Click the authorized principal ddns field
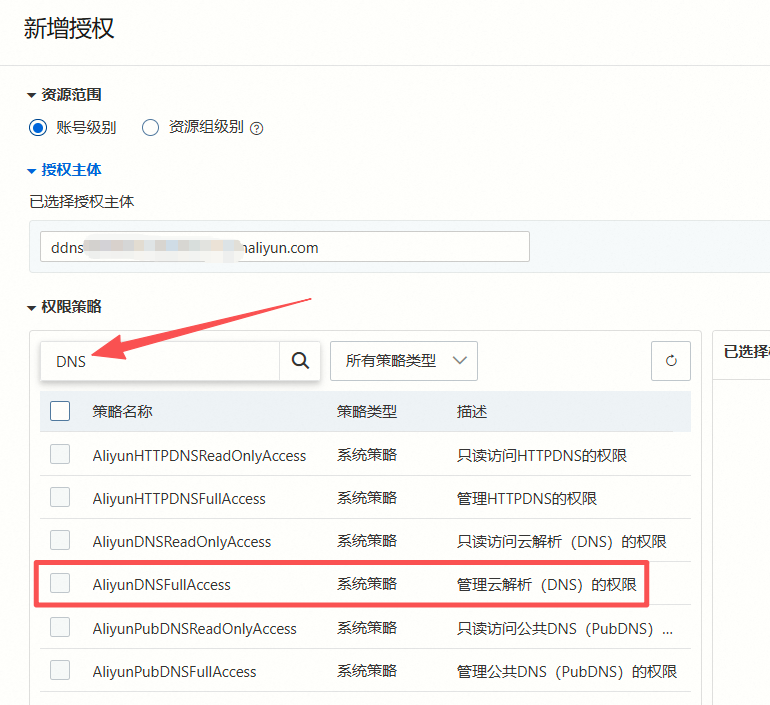The image size is (770, 705). tap(285, 246)
